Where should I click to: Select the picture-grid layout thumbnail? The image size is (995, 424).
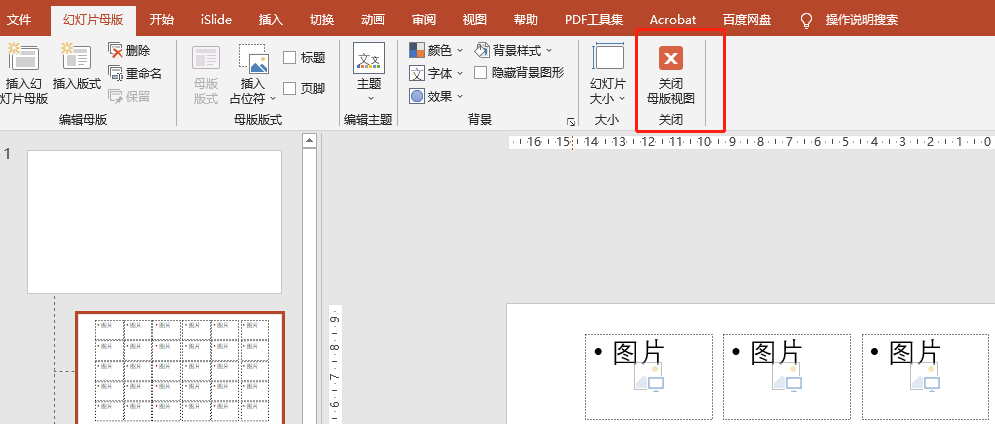[x=180, y=368]
